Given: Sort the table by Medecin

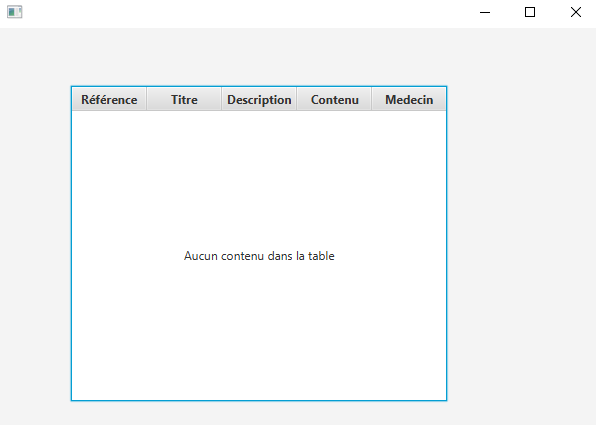Looking at the screenshot, I should 409,100.
